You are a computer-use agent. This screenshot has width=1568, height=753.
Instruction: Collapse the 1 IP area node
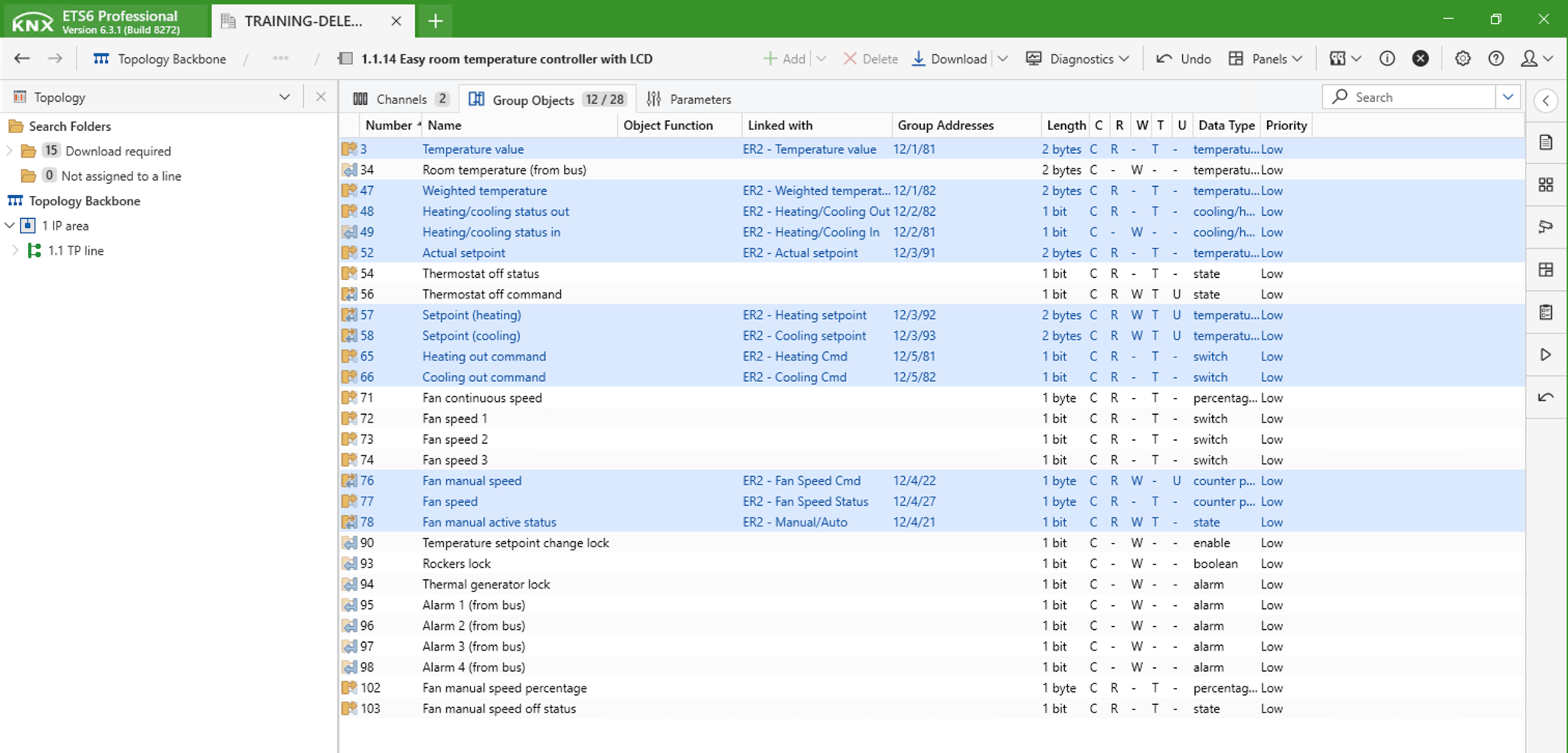(x=10, y=226)
